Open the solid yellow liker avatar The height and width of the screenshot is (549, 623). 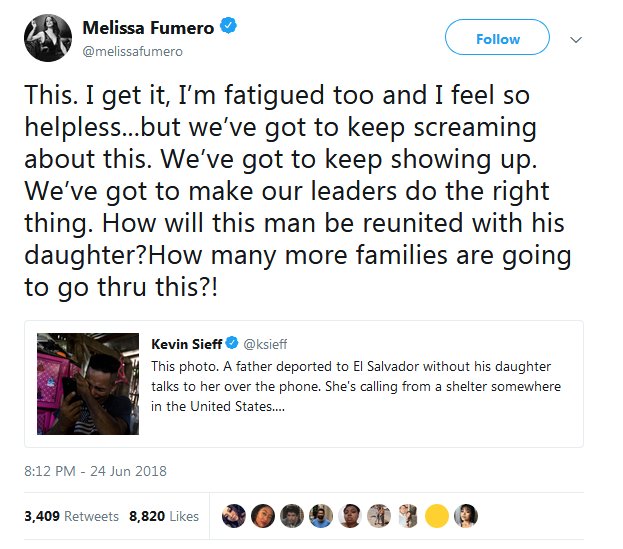(436, 516)
